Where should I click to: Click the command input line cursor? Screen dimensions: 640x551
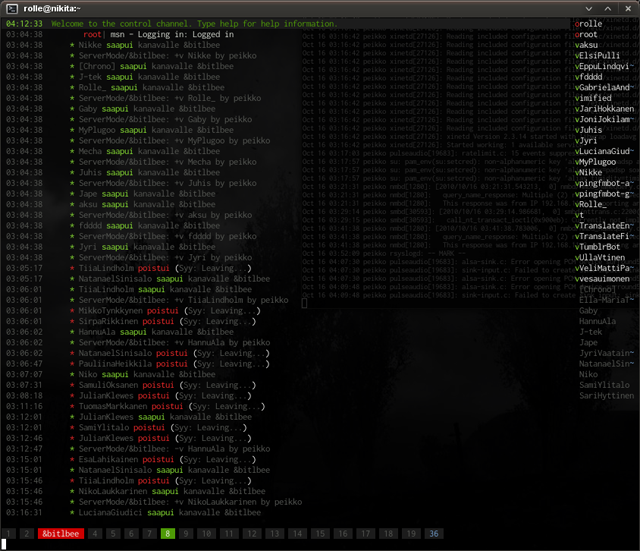4,544
